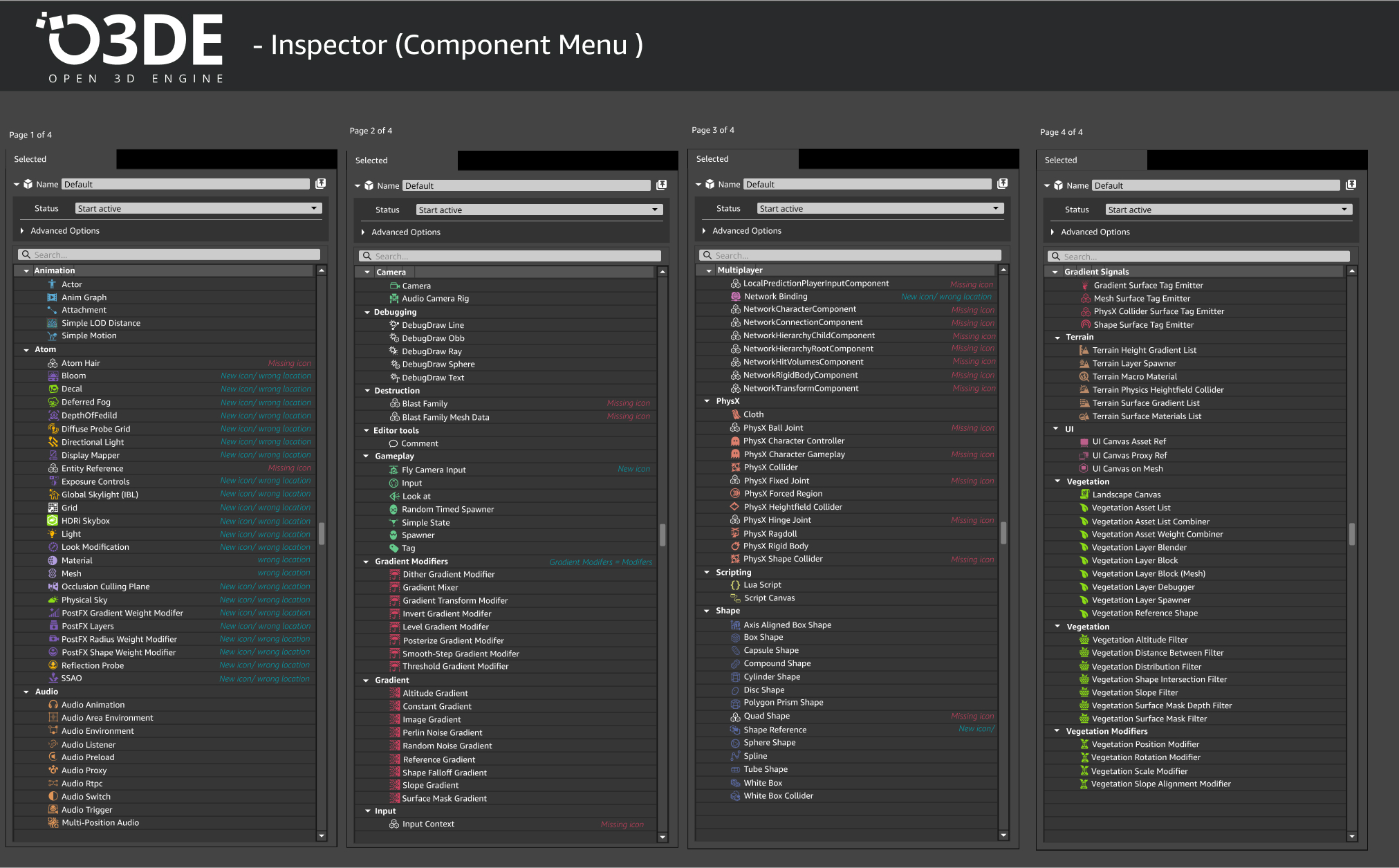Click the PhysX Ragdoll icon

coord(735,533)
